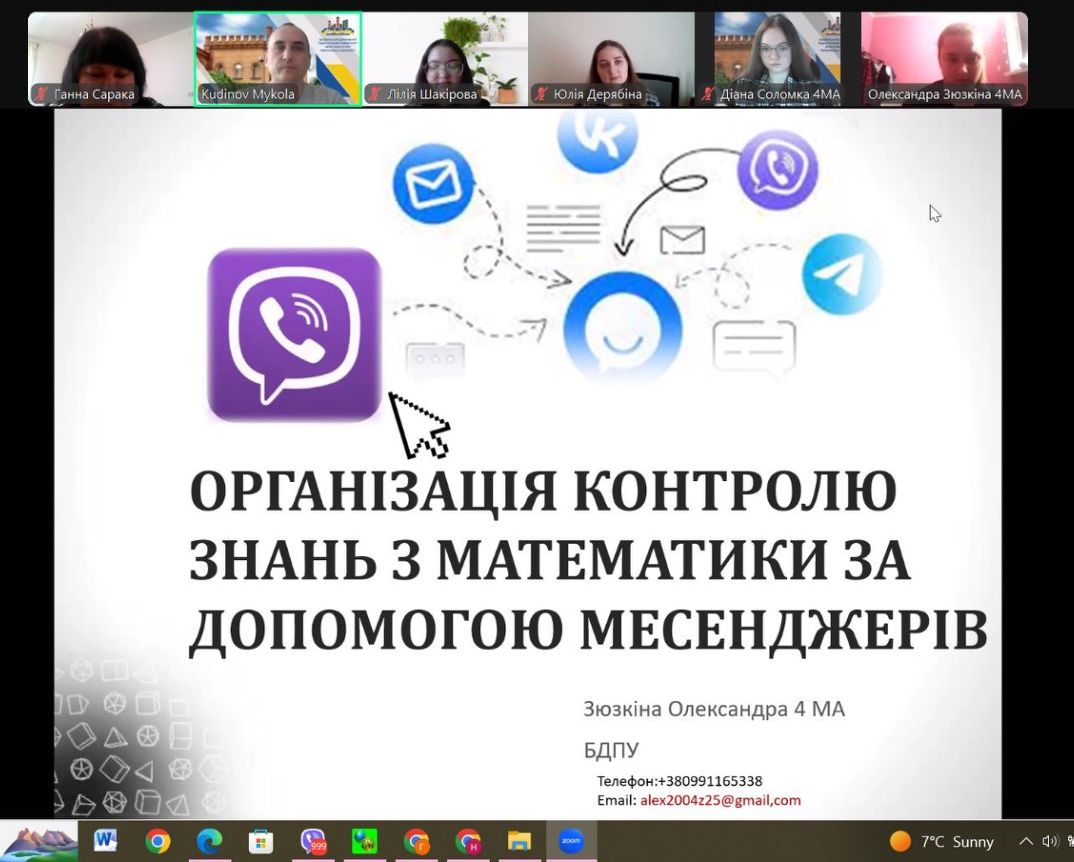Click 'ЗНАНЬ З МАТЕМАТИКИ ЗА' title line
The image size is (1074, 862).
549,560
